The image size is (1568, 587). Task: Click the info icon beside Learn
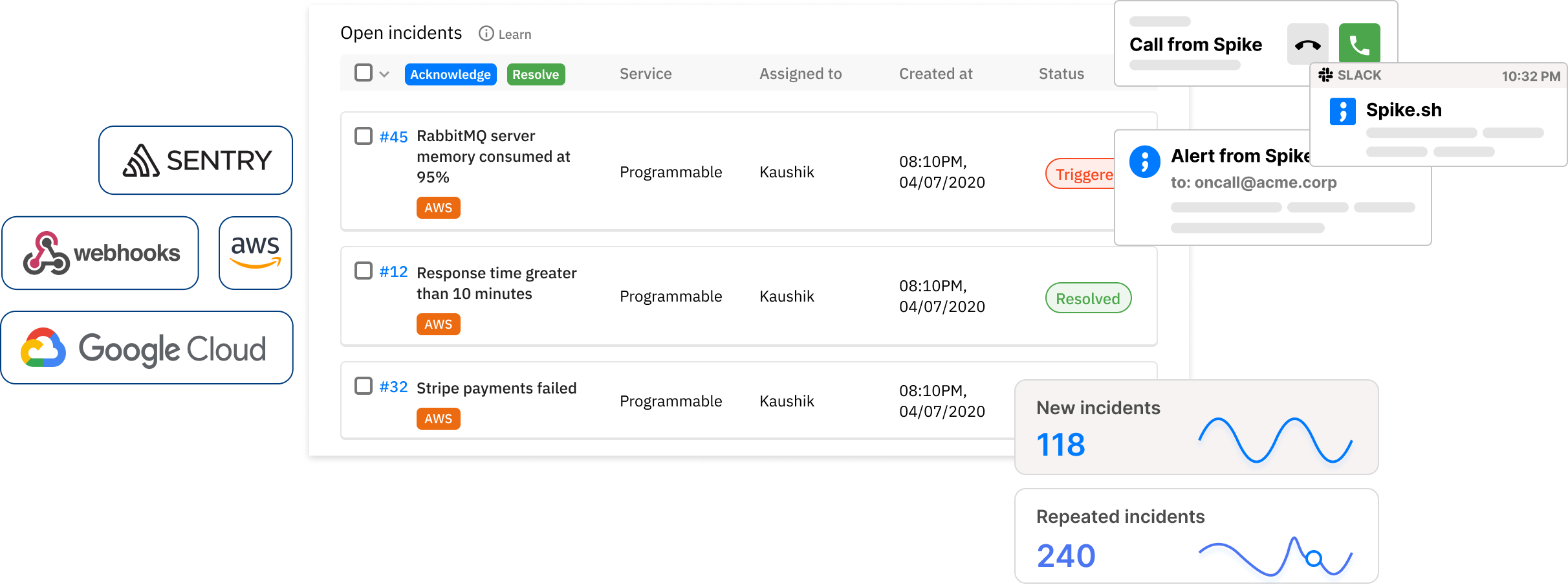coord(486,34)
